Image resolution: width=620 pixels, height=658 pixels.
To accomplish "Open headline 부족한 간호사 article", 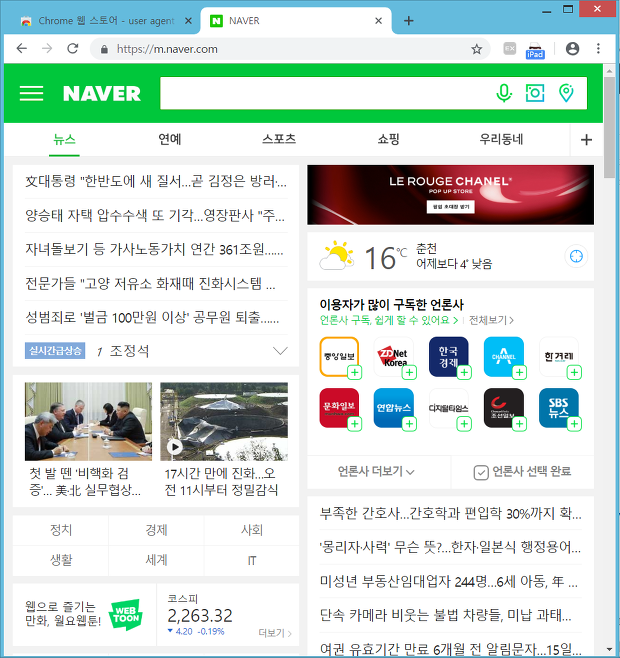I will click(450, 513).
